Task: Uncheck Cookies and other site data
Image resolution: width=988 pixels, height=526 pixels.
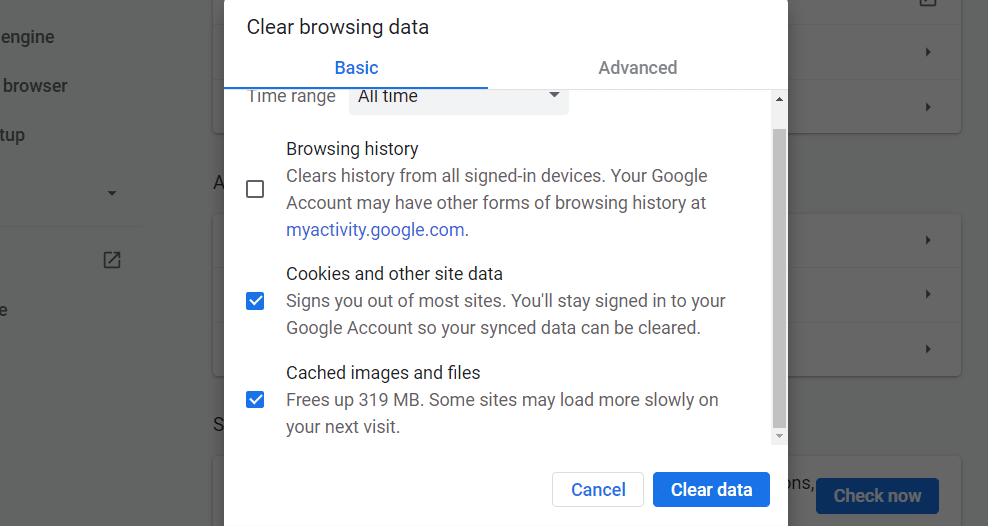Action: pyautogui.click(x=255, y=301)
